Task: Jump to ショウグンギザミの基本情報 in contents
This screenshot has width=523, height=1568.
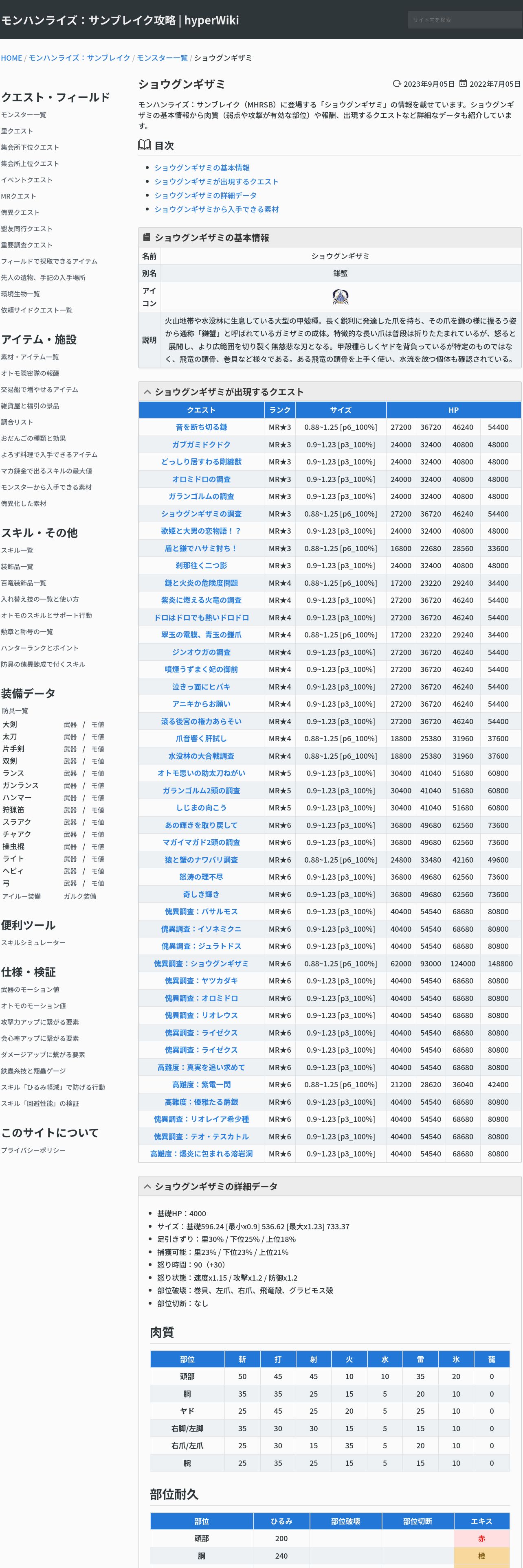Action: [x=202, y=167]
